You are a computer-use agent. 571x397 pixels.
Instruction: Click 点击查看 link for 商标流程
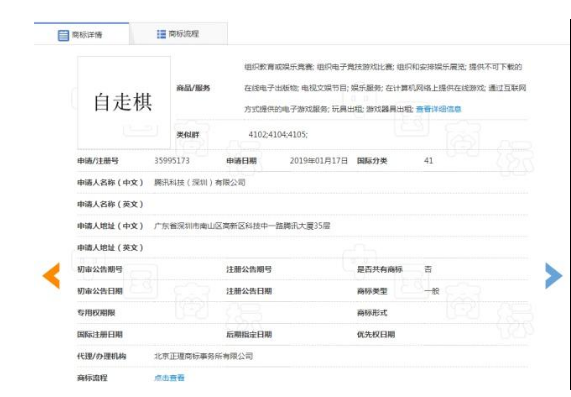[x=169, y=378]
